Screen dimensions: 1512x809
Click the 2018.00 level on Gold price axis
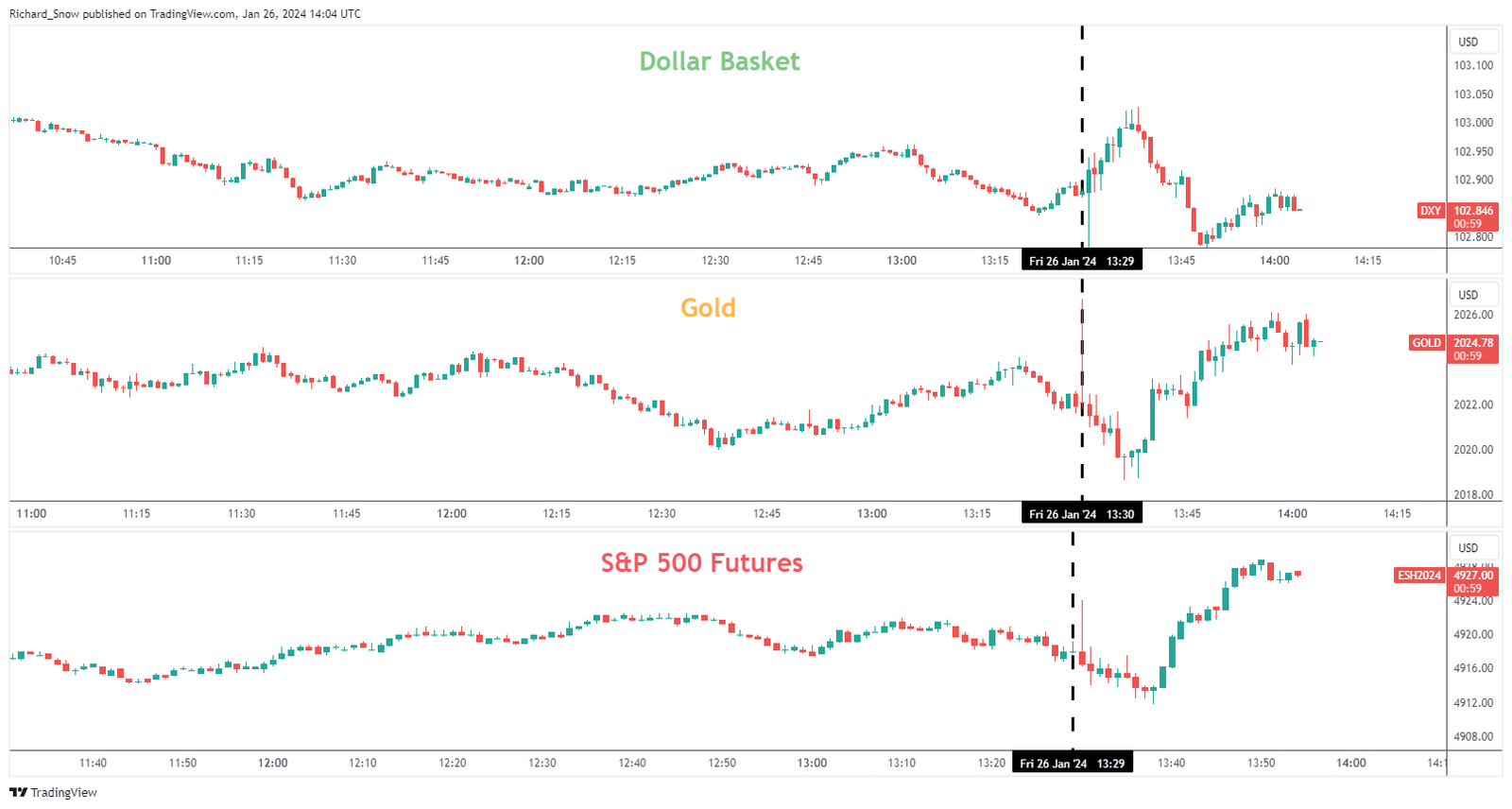[1473, 495]
